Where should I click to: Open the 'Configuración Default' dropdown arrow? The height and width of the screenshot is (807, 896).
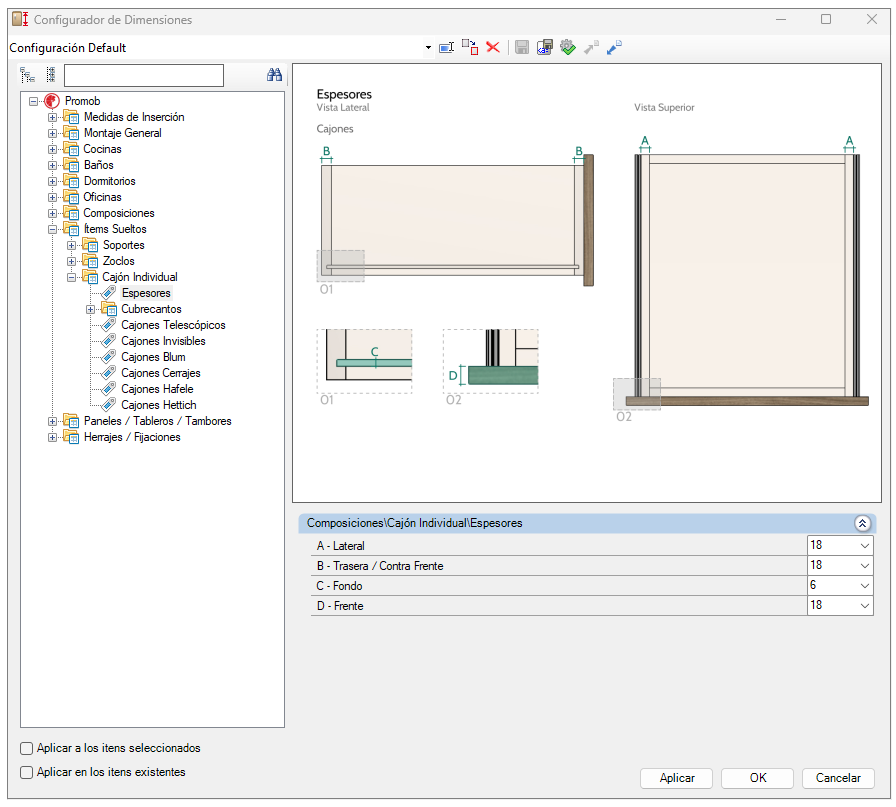[x=428, y=47]
